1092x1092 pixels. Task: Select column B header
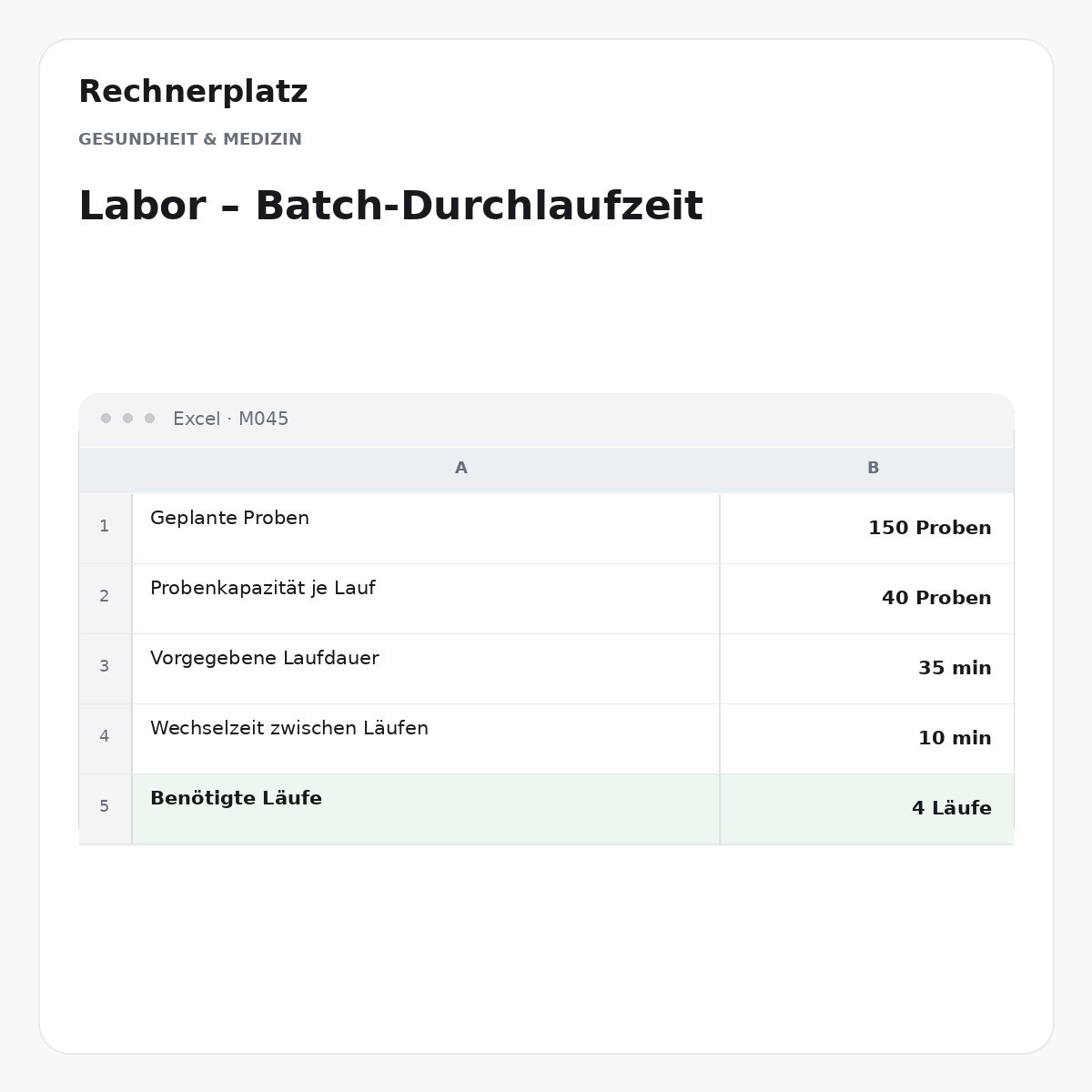pos(866,469)
